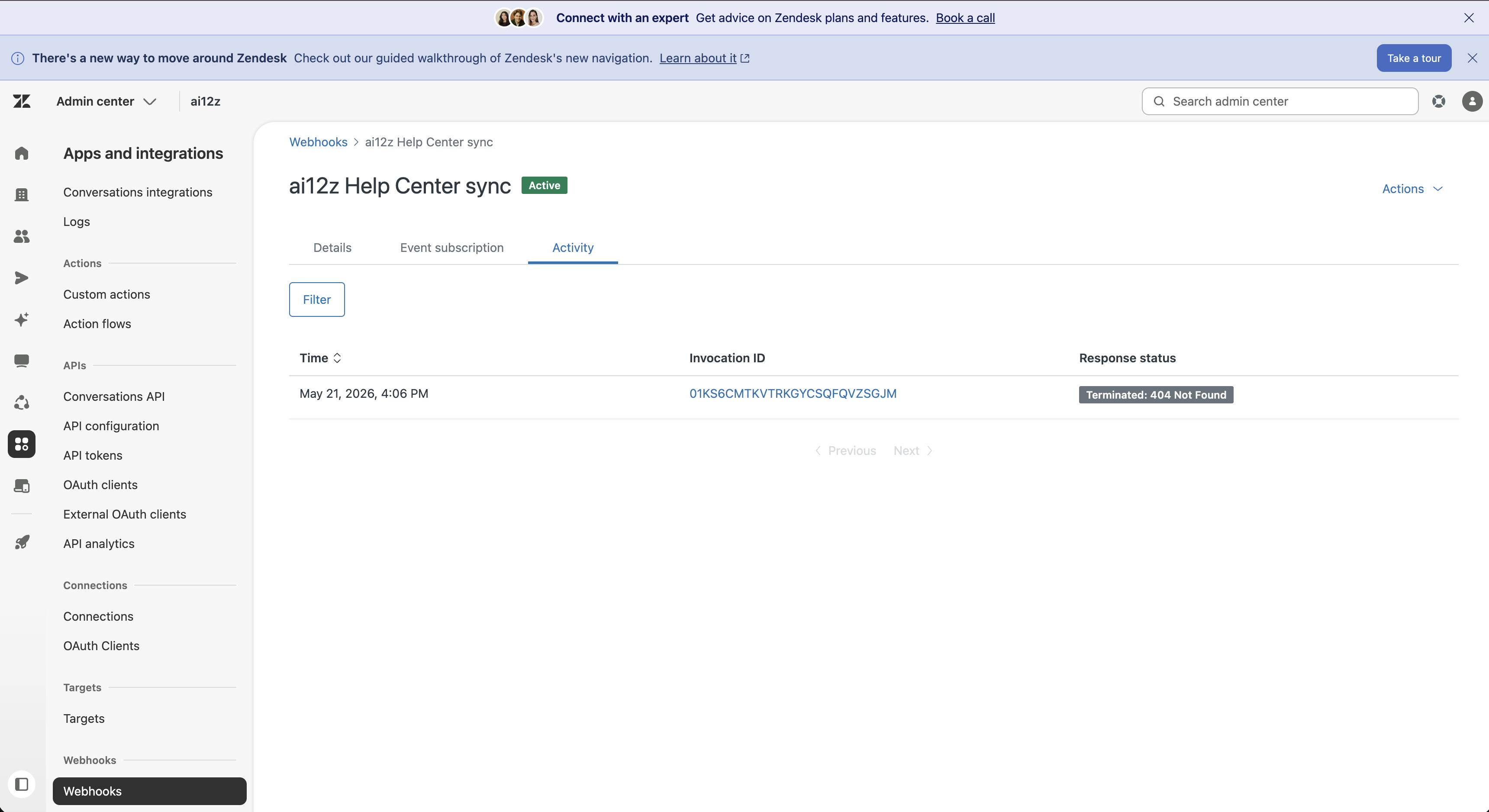Collapse the navigation panel with the bottom sidebar icon

21,784
